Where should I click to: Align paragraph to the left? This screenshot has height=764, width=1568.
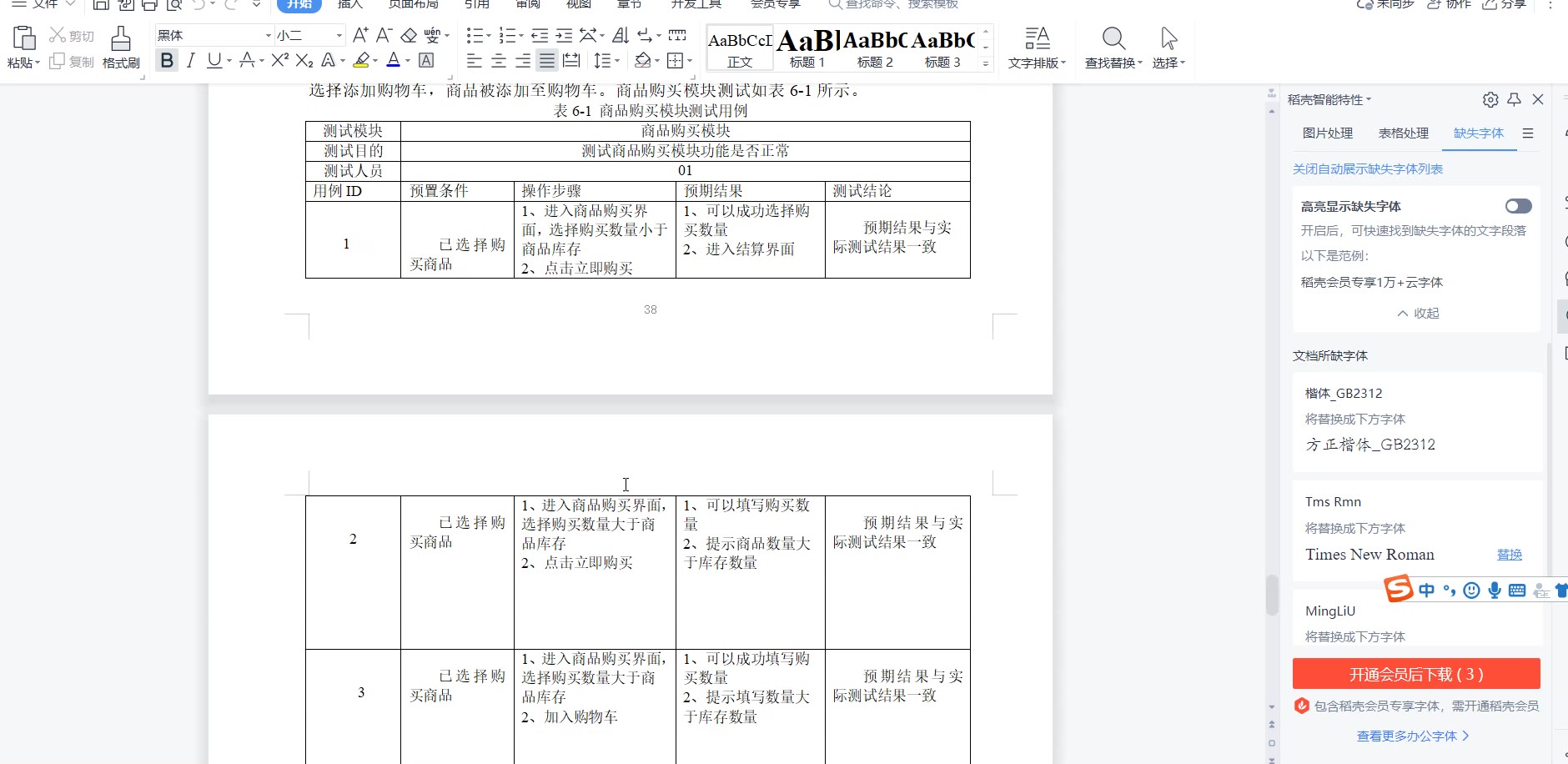tap(475, 60)
